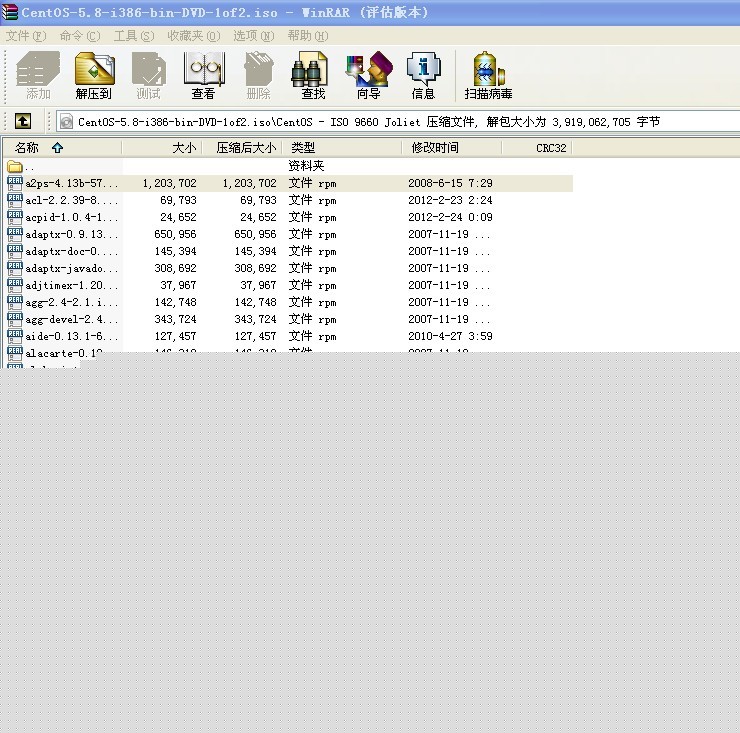Viewport: 740px width, 733px height.
Task: Click the up-one-level folder arrow icon
Action: pyautogui.click(x=23, y=121)
